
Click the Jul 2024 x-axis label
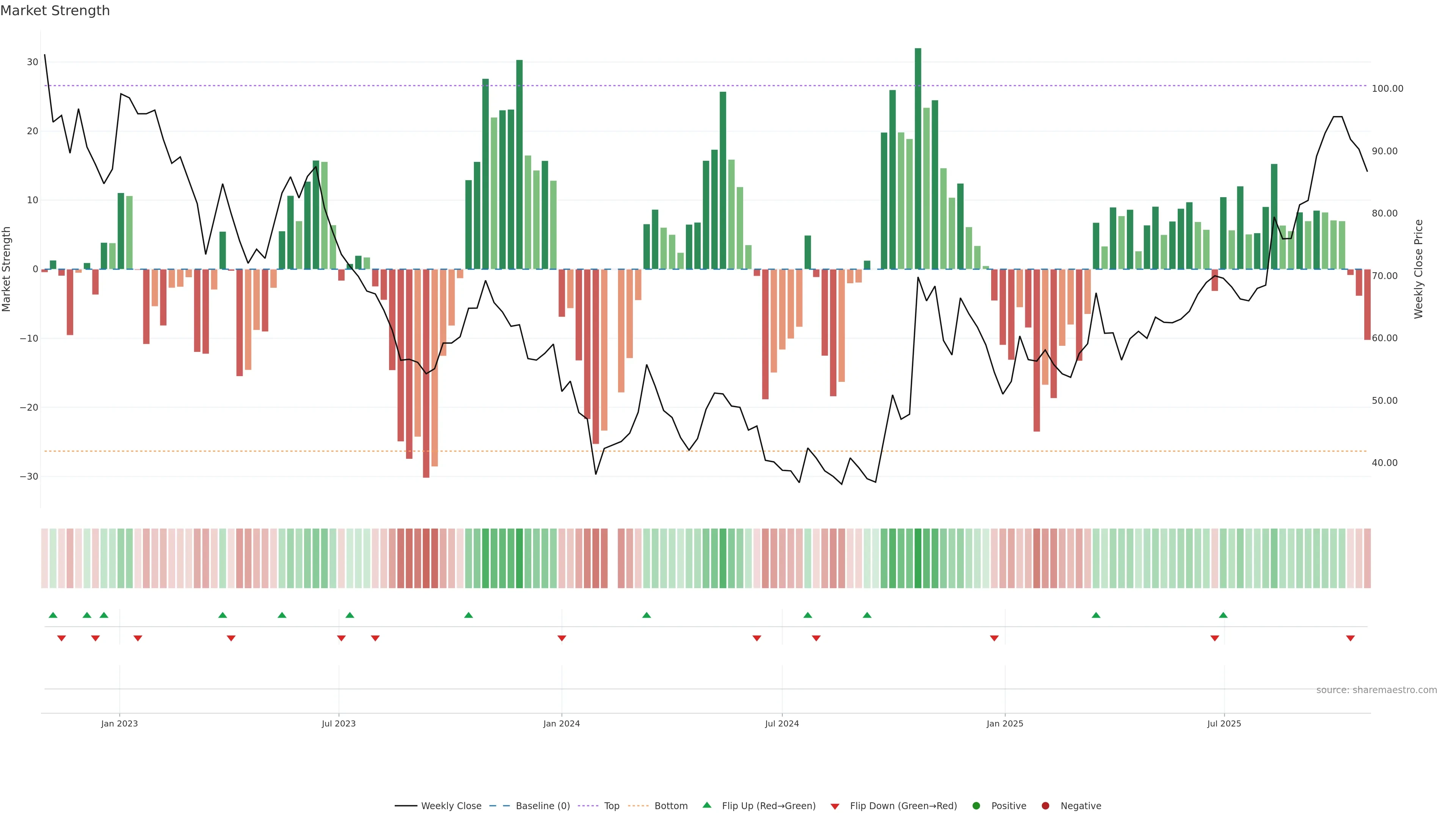pos(782,723)
